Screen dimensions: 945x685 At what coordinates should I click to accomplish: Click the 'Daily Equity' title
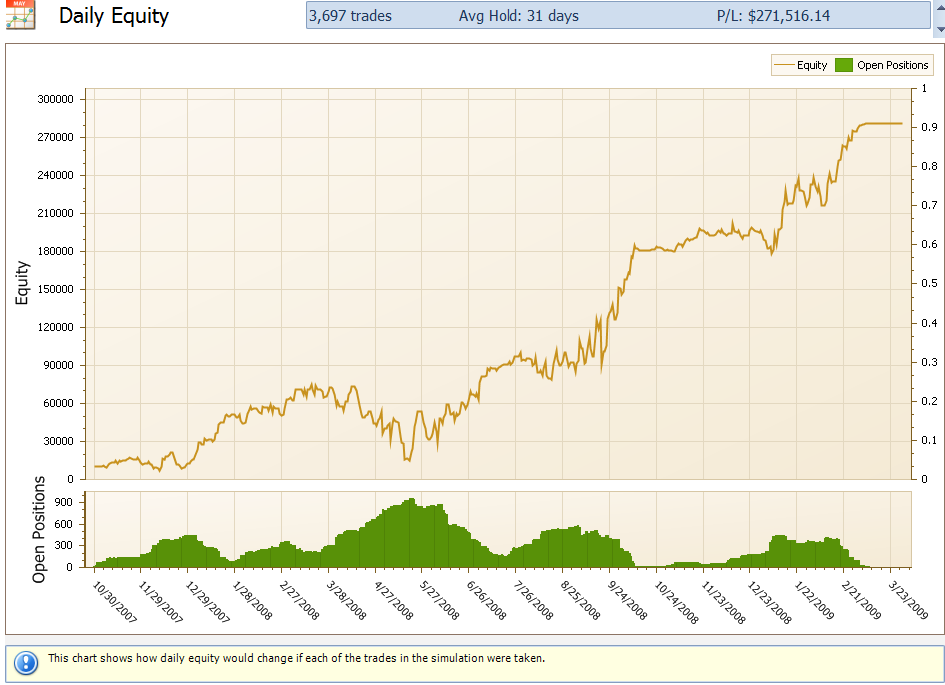click(114, 16)
